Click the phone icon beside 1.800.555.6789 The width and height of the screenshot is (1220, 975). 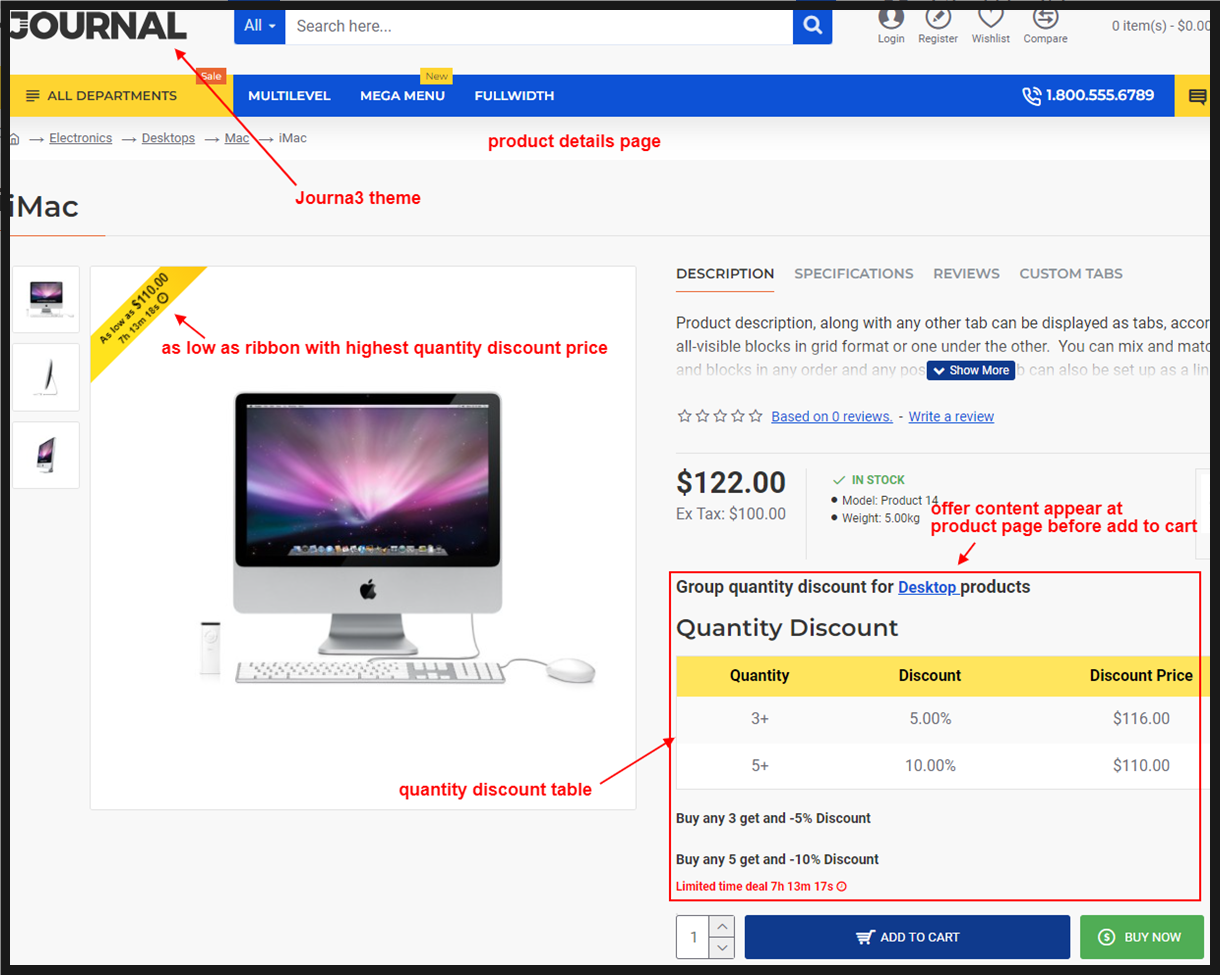[x=1031, y=96]
